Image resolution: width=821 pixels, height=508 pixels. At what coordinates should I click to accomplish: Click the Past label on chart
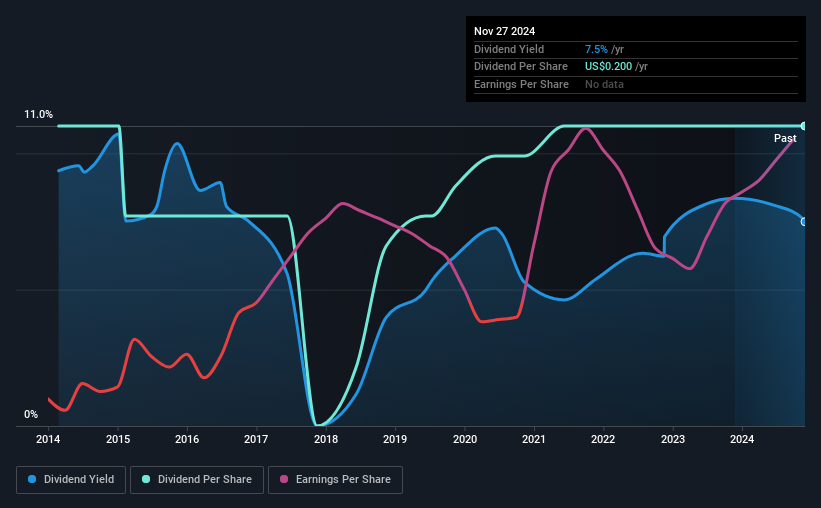tap(785, 138)
